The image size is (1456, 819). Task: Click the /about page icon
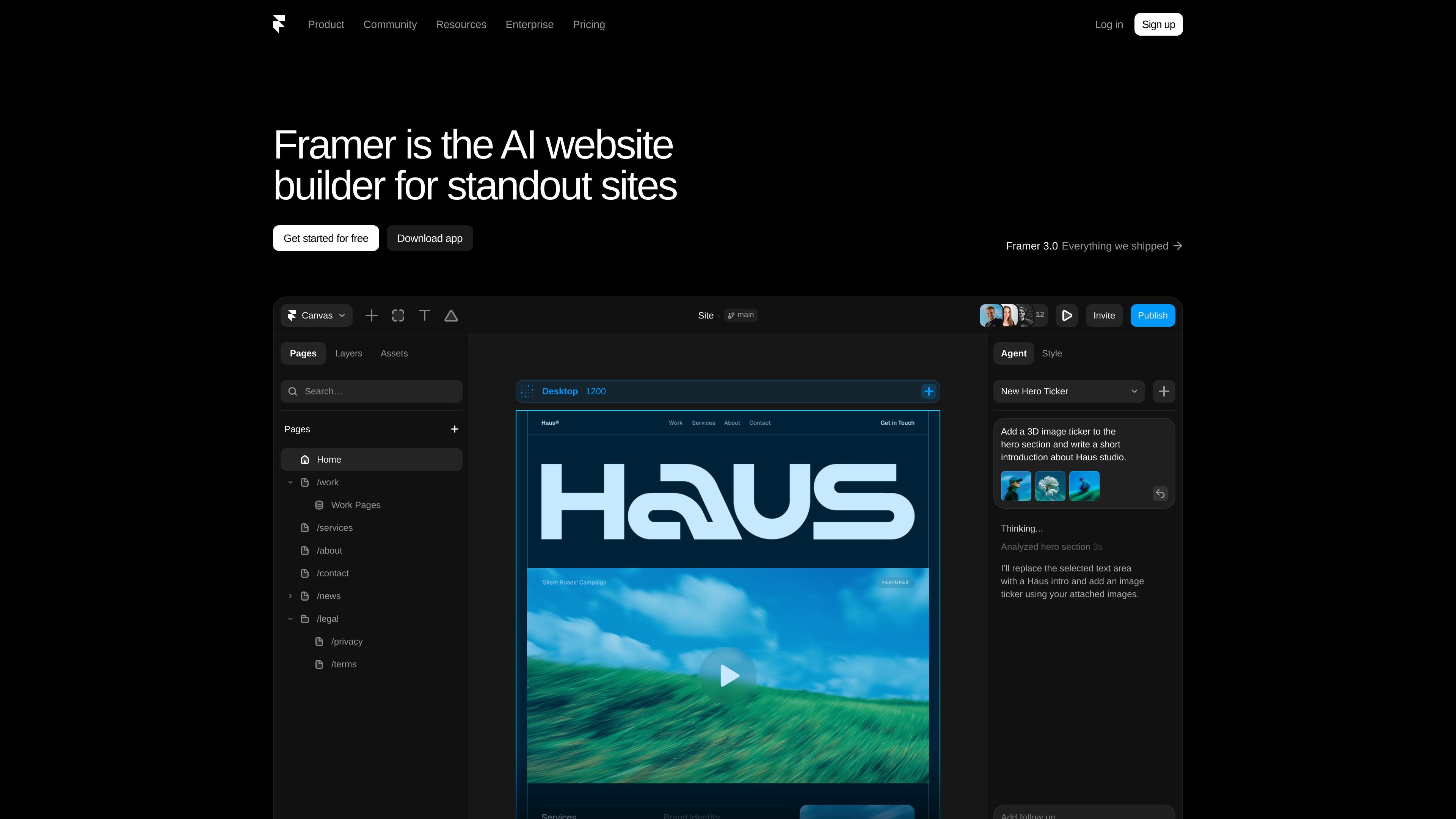pos(304,551)
